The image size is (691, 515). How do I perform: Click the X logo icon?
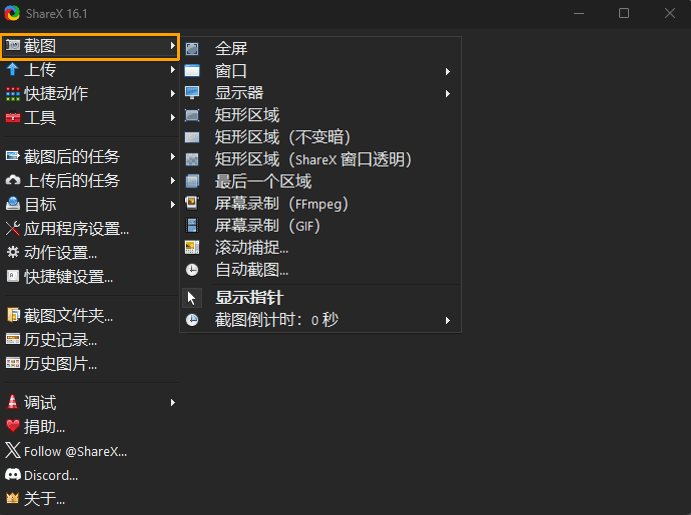coord(13,450)
